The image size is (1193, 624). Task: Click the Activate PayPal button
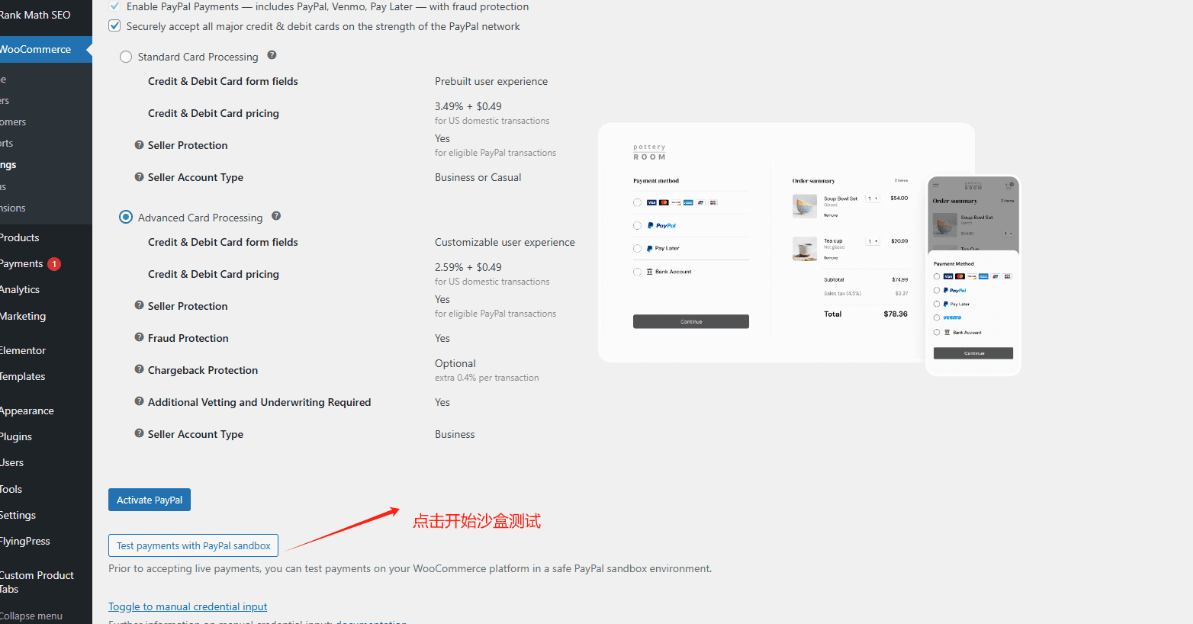pyautogui.click(x=149, y=500)
